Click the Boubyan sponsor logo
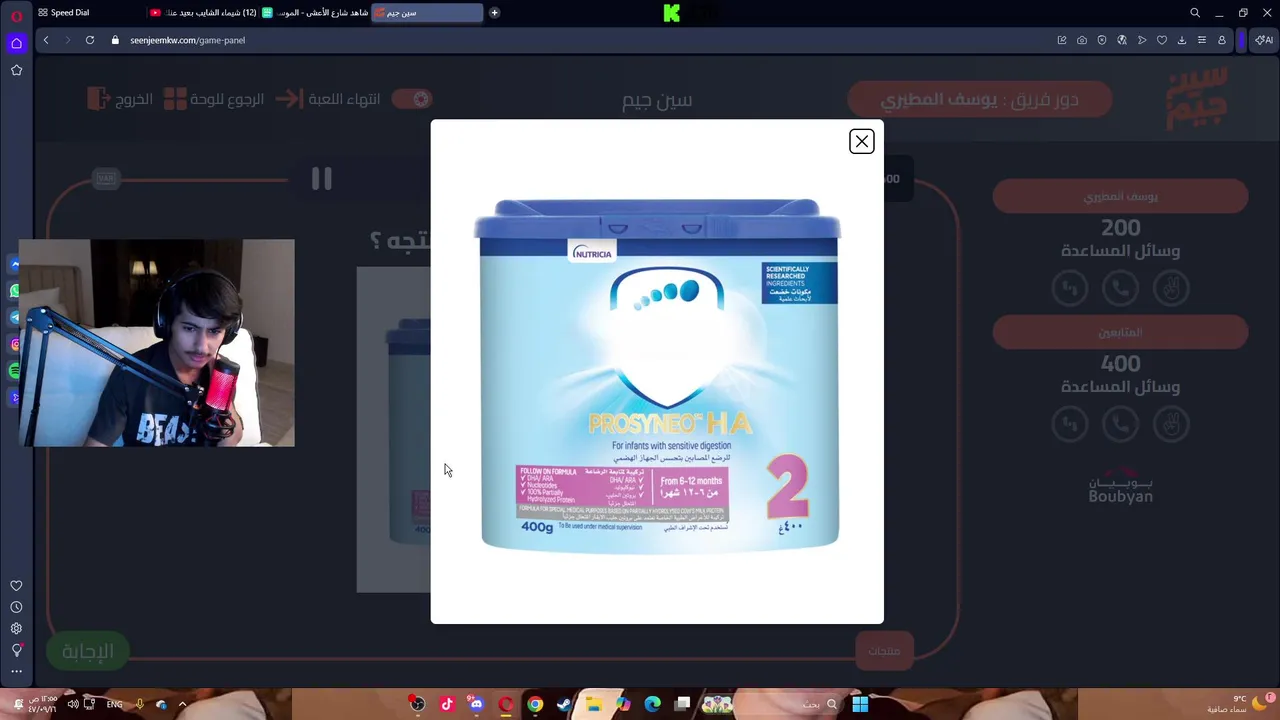 (1120, 486)
